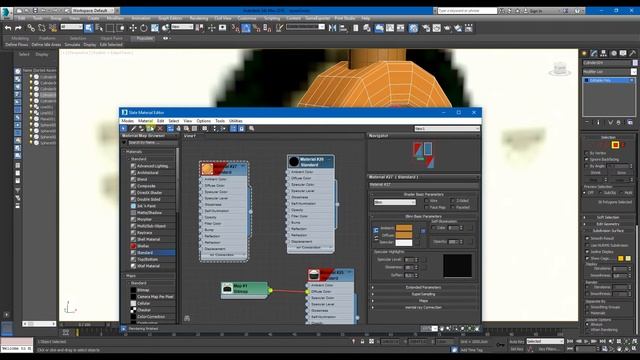This screenshot has height=360, width=640.
Task: Select the Link tool (chain icon)
Action: point(31,28)
